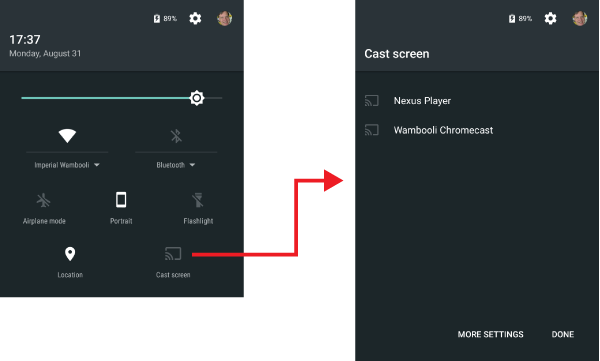Tap Flashlight label

pyautogui.click(x=198, y=221)
